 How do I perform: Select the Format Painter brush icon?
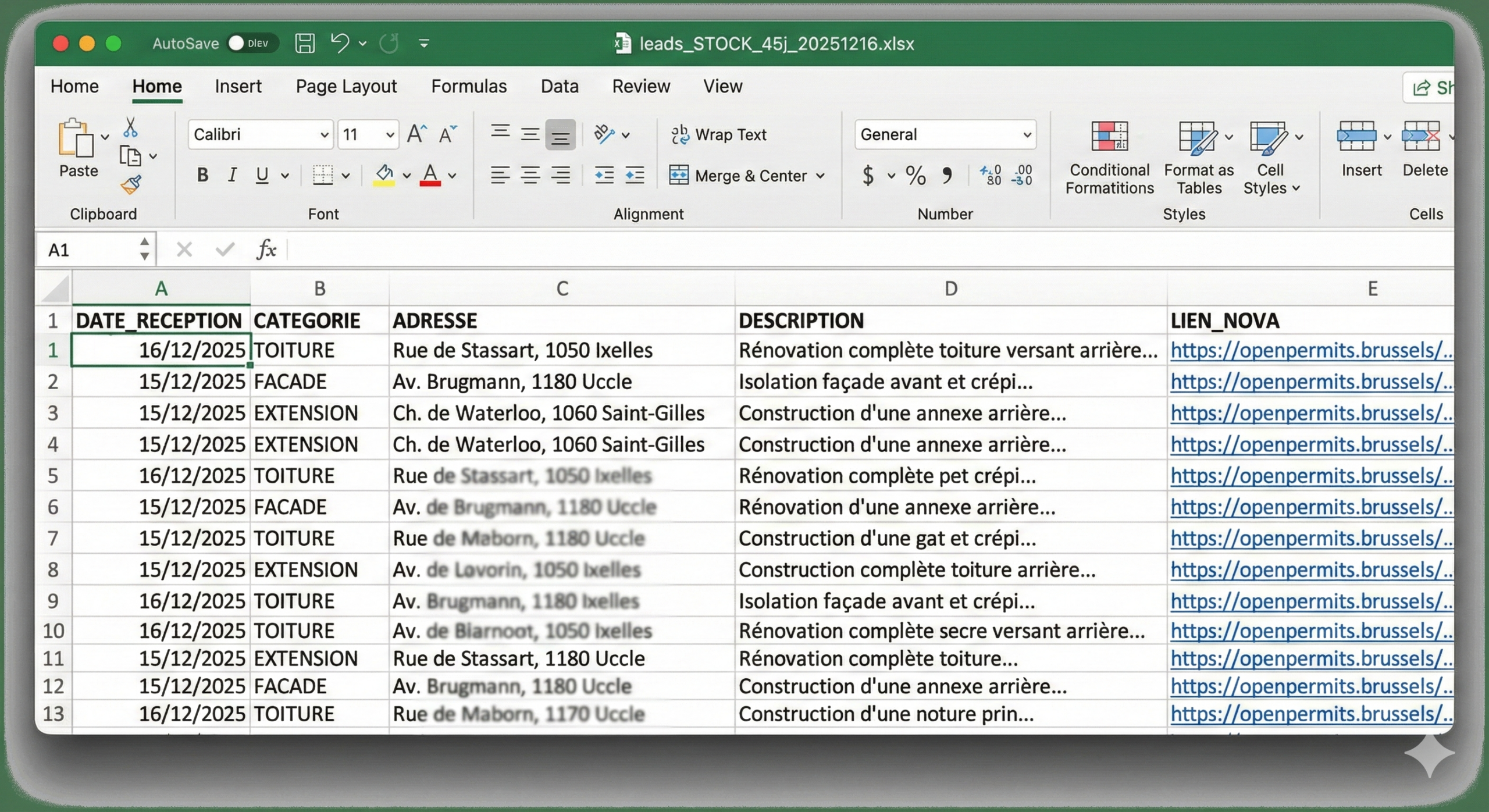[x=131, y=185]
